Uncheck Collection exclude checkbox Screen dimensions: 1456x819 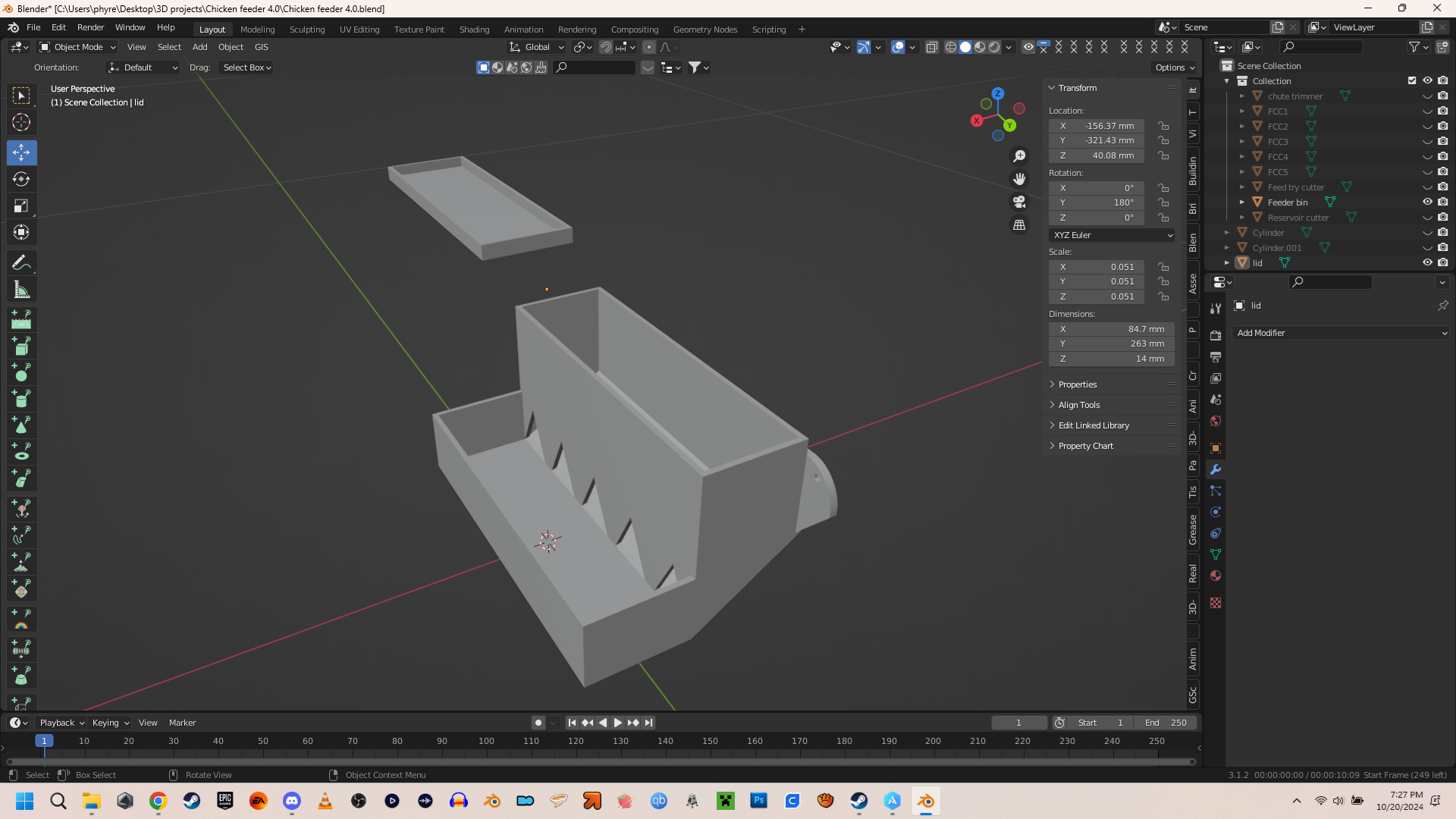point(1412,80)
